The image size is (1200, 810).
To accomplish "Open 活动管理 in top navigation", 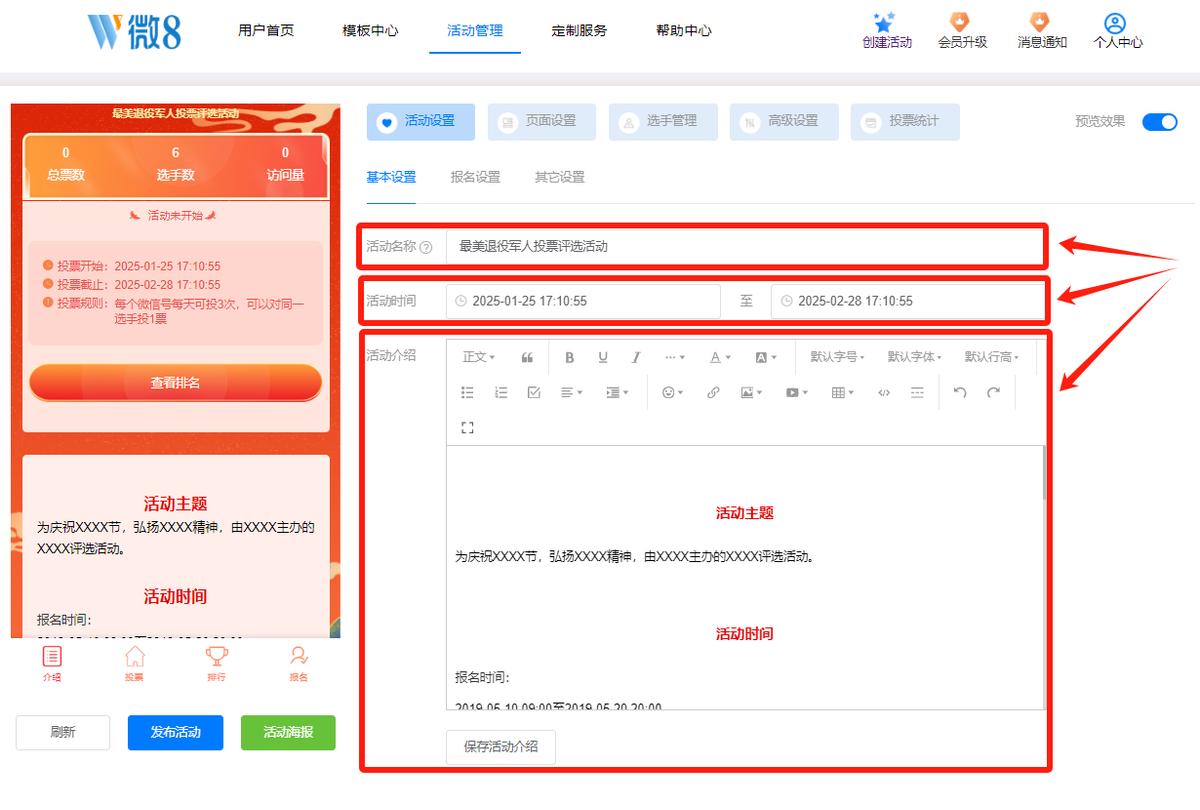I will tap(475, 31).
